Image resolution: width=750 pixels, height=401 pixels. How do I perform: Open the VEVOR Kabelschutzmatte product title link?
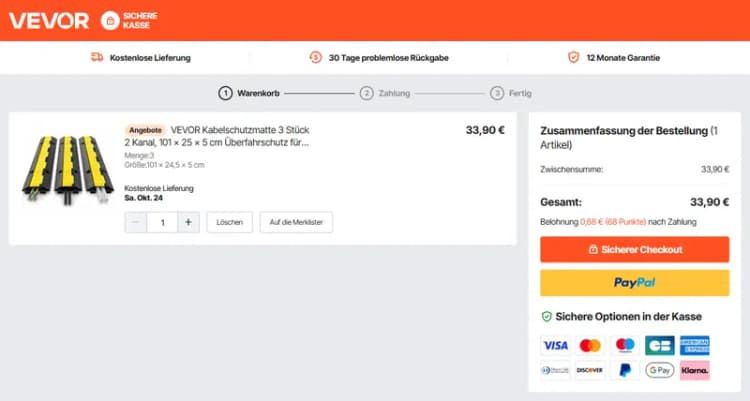217,136
